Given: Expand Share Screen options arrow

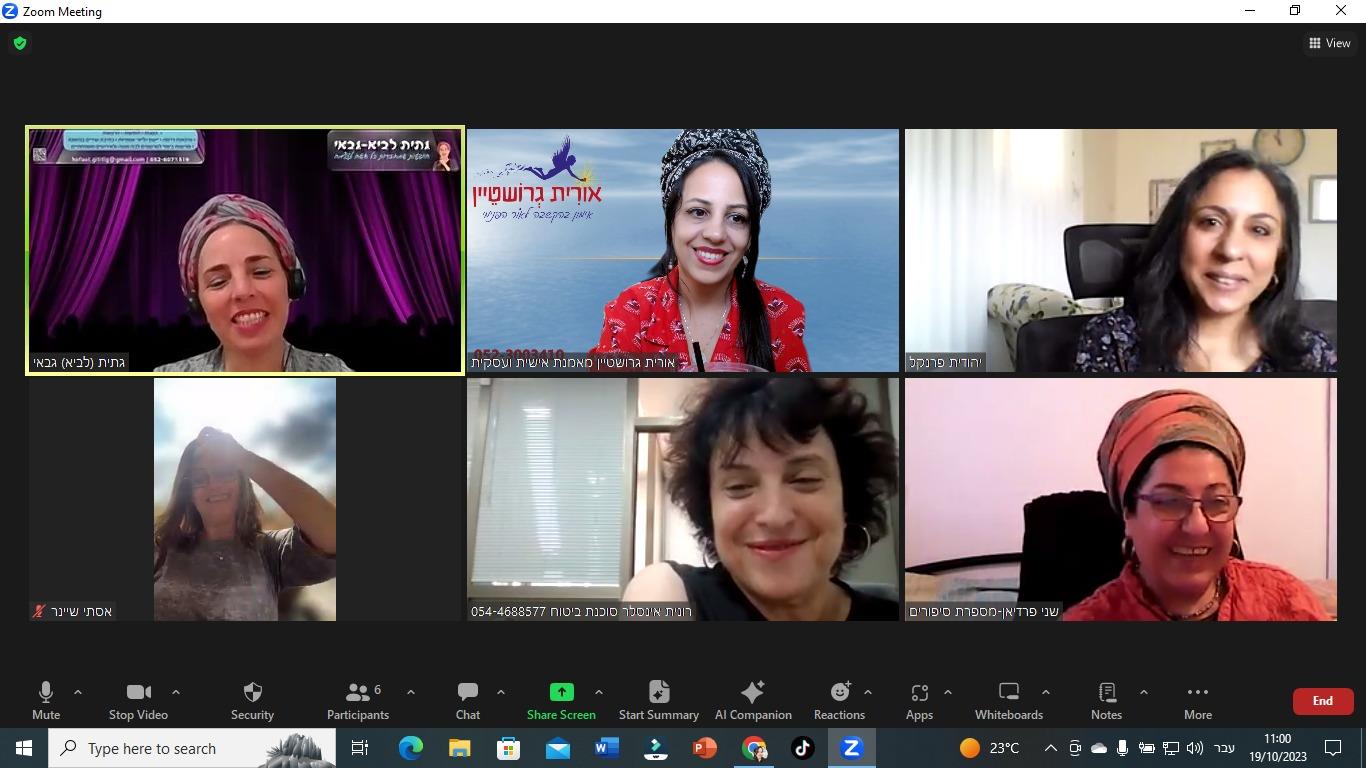Looking at the screenshot, I should pyautogui.click(x=599, y=692).
